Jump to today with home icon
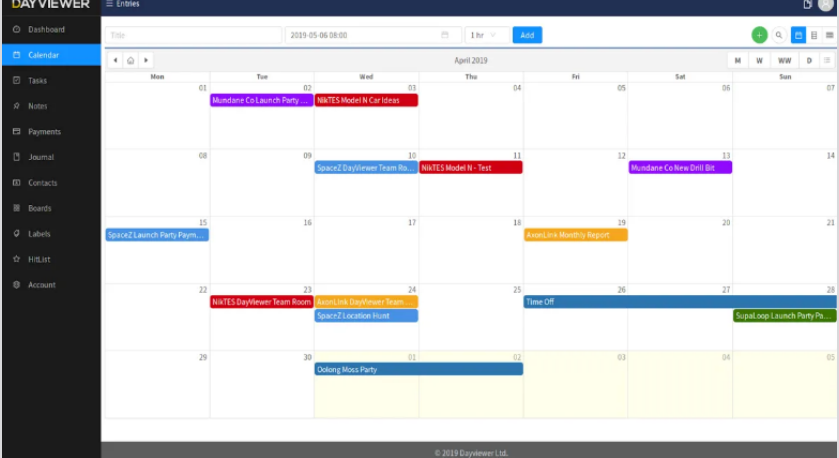 tap(131, 60)
